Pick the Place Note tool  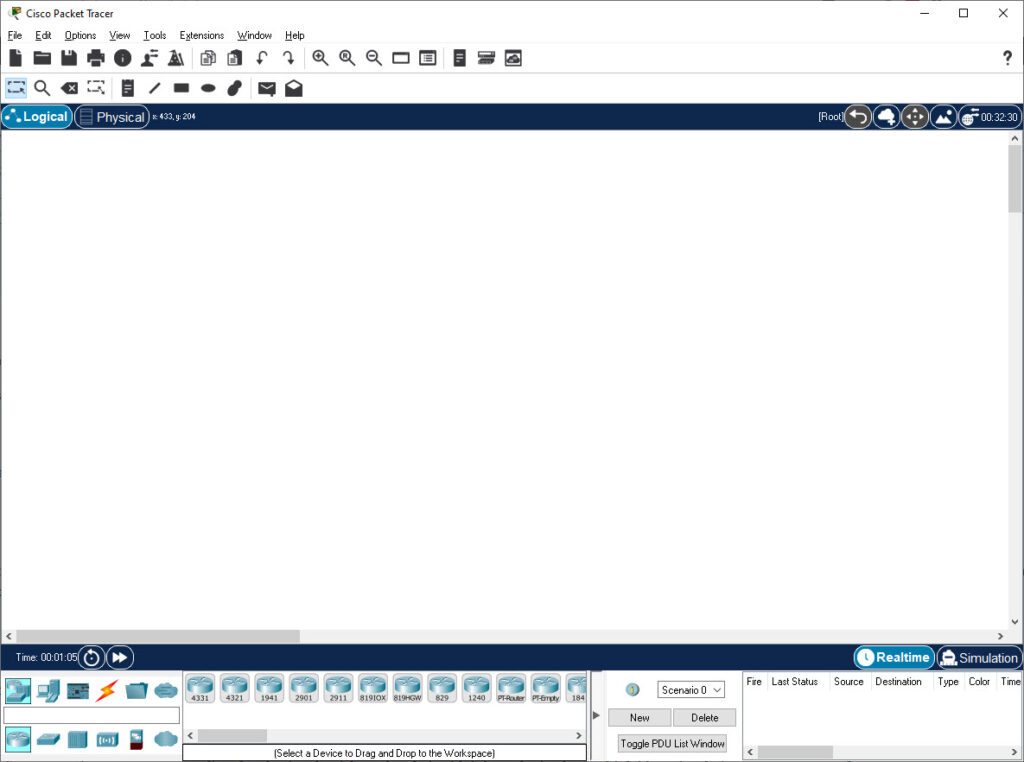tap(128, 87)
